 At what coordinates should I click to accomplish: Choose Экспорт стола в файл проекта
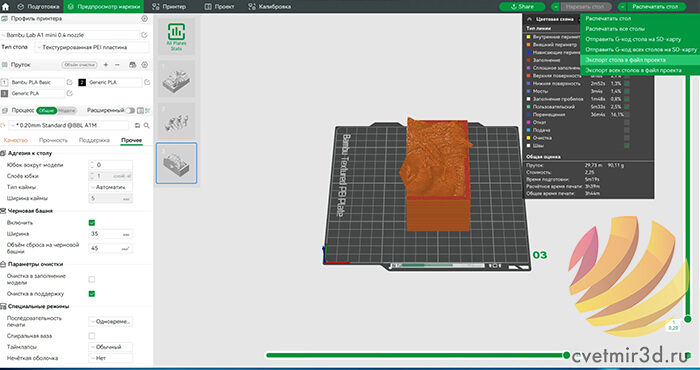click(x=640, y=60)
